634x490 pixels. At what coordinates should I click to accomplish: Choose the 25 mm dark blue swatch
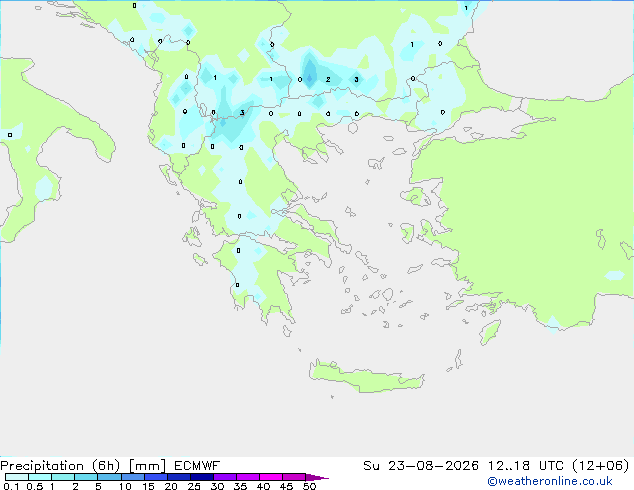(x=202, y=477)
